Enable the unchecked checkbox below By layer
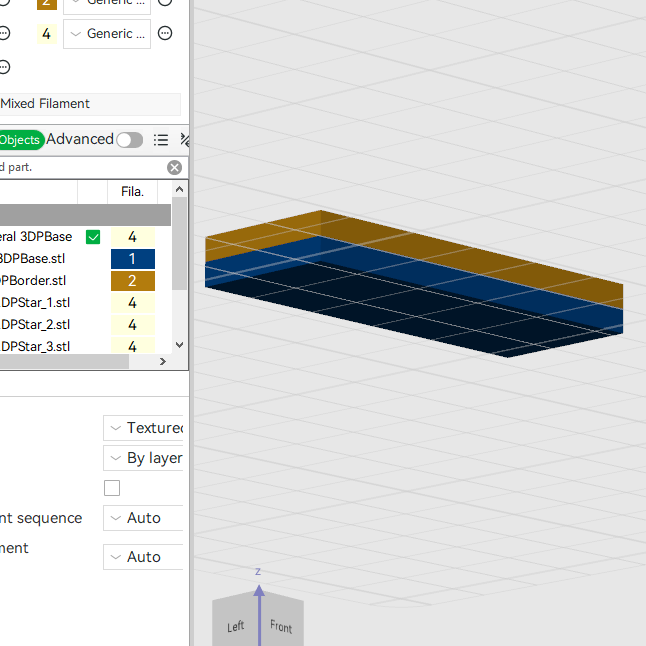Viewport: 646px width, 646px height. point(112,488)
